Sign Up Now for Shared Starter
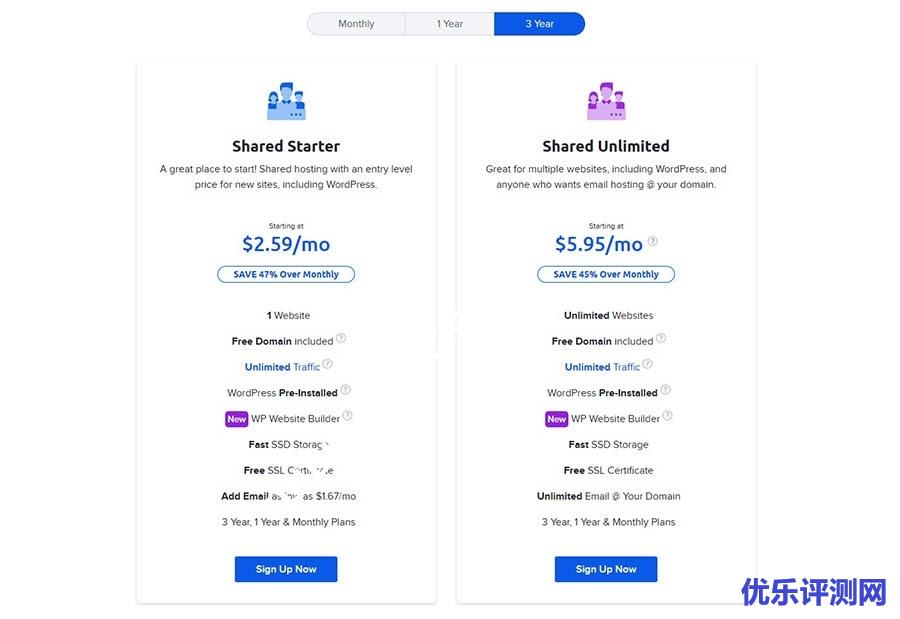The height and width of the screenshot is (619, 900). pos(286,569)
